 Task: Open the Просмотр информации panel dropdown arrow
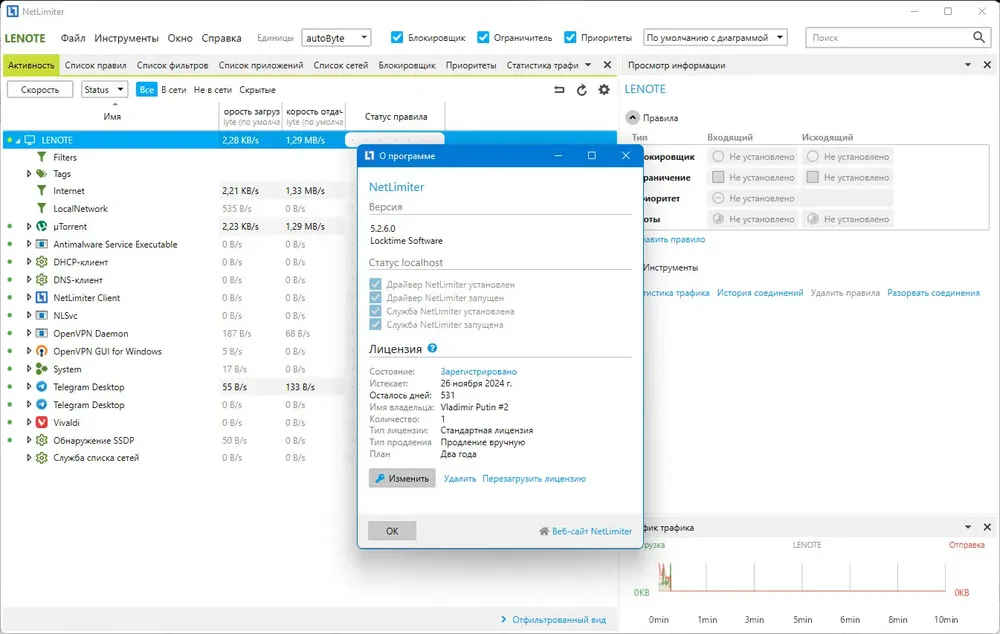click(x=967, y=65)
